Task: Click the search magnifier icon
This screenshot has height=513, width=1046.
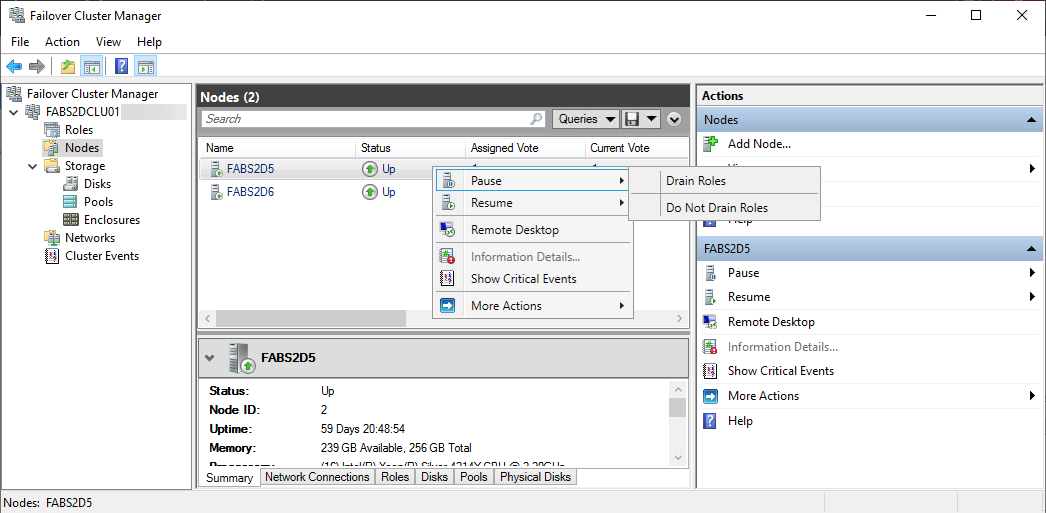Action: tap(536, 119)
